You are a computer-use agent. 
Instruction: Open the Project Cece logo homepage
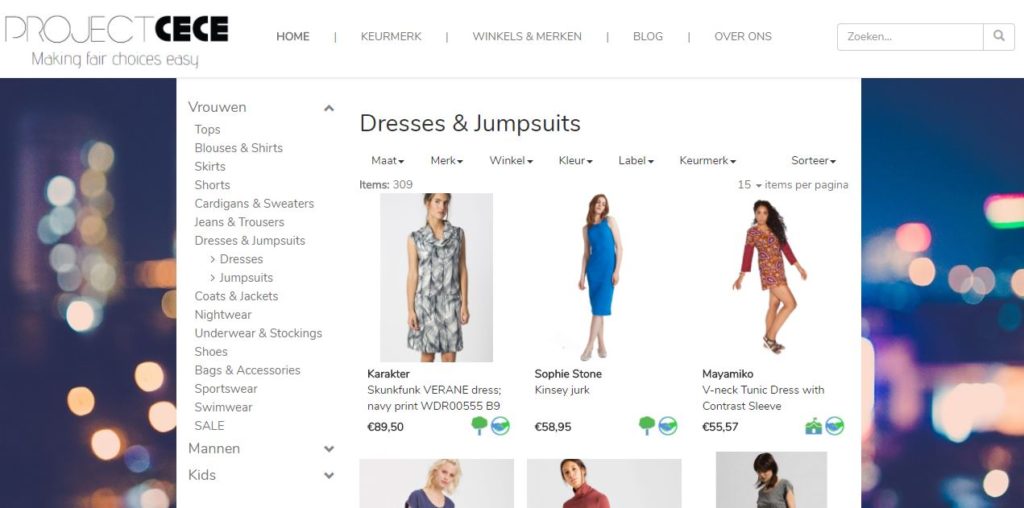pos(116,40)
